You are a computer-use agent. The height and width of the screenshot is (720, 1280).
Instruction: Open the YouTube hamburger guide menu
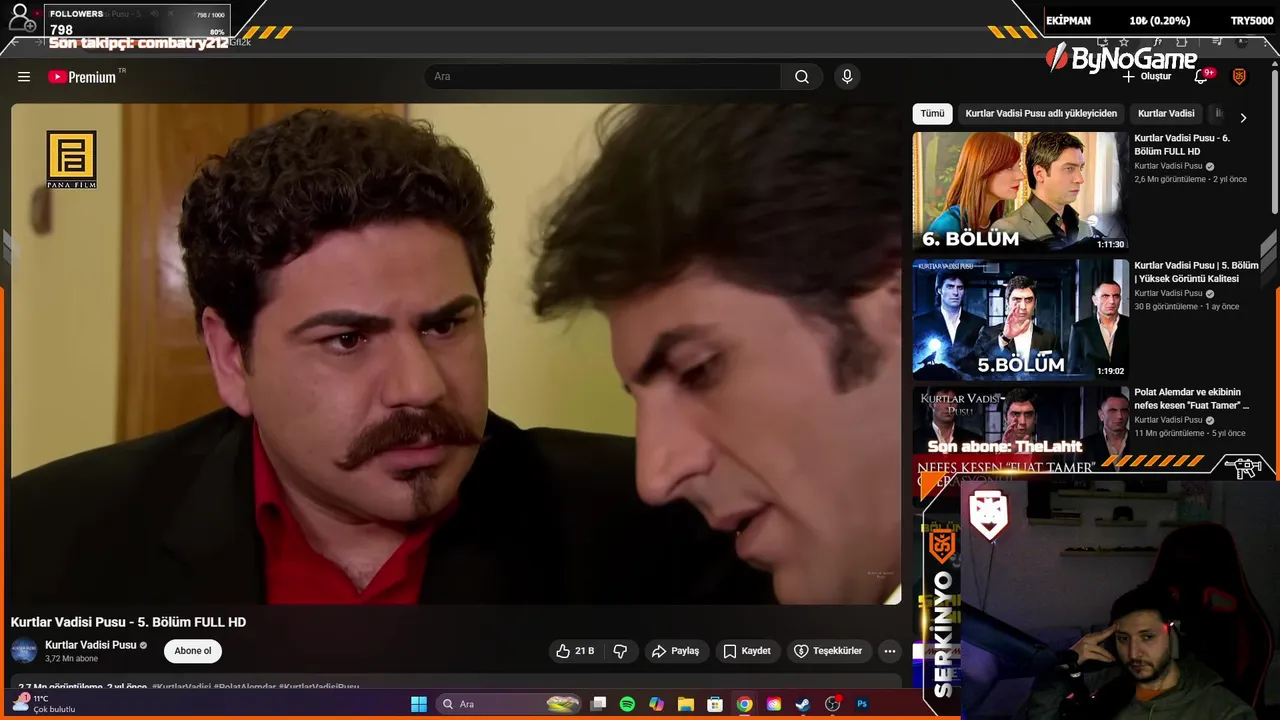[24, 77]
